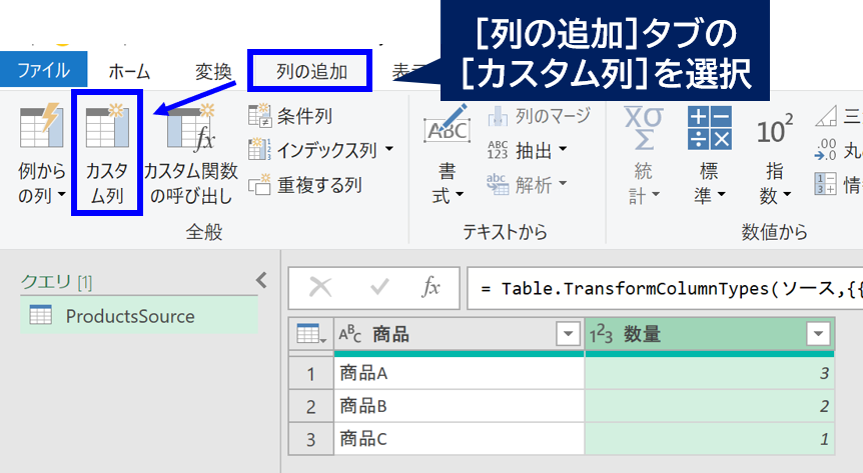Click the カスタム列 button

(107, 153)
